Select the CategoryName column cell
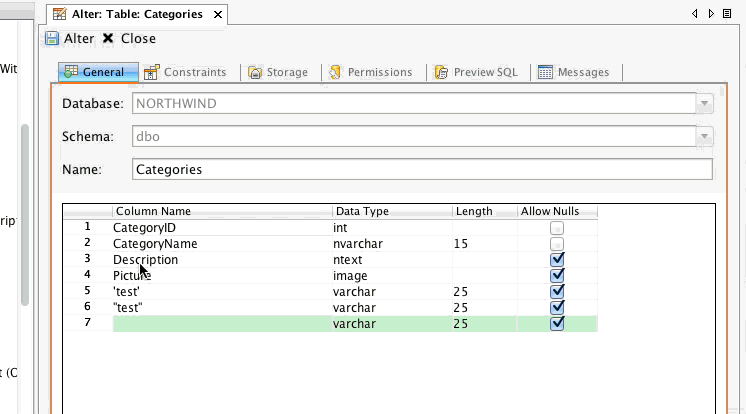Image resolution: width=746 pixels, height=414 pixels. click(220, 244)
